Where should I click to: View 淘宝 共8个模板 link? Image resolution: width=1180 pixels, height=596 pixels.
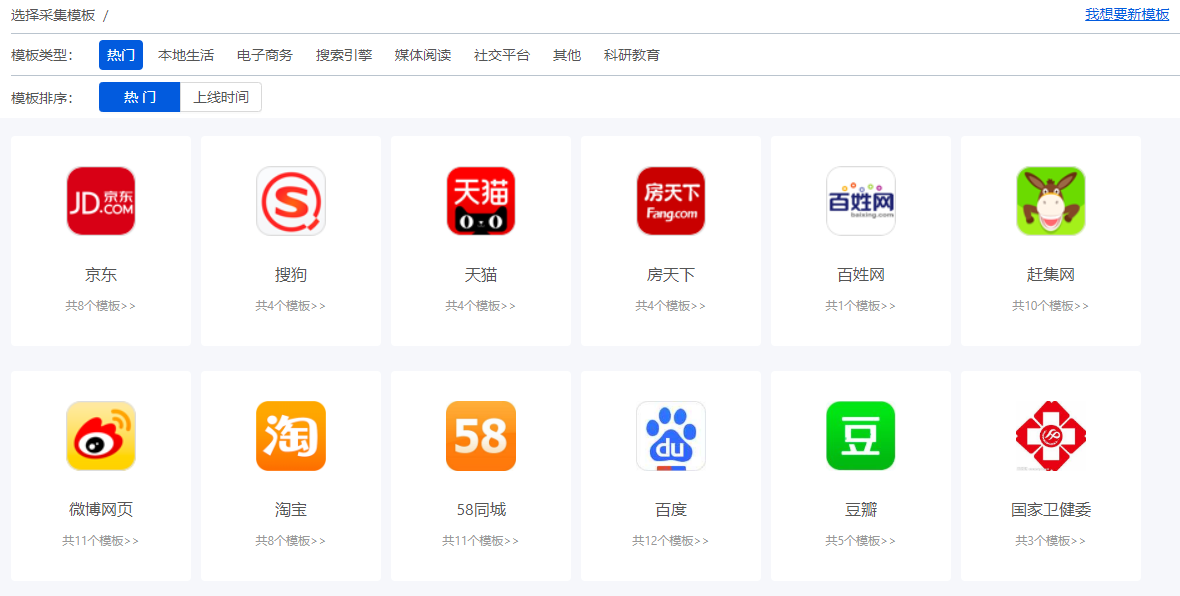pos(290,540)
